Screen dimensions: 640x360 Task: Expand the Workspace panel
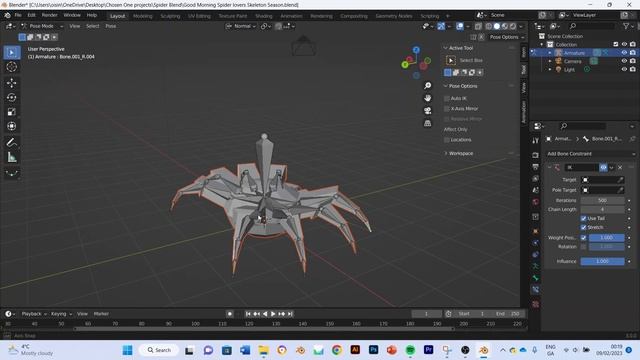[x=445, y=153]
